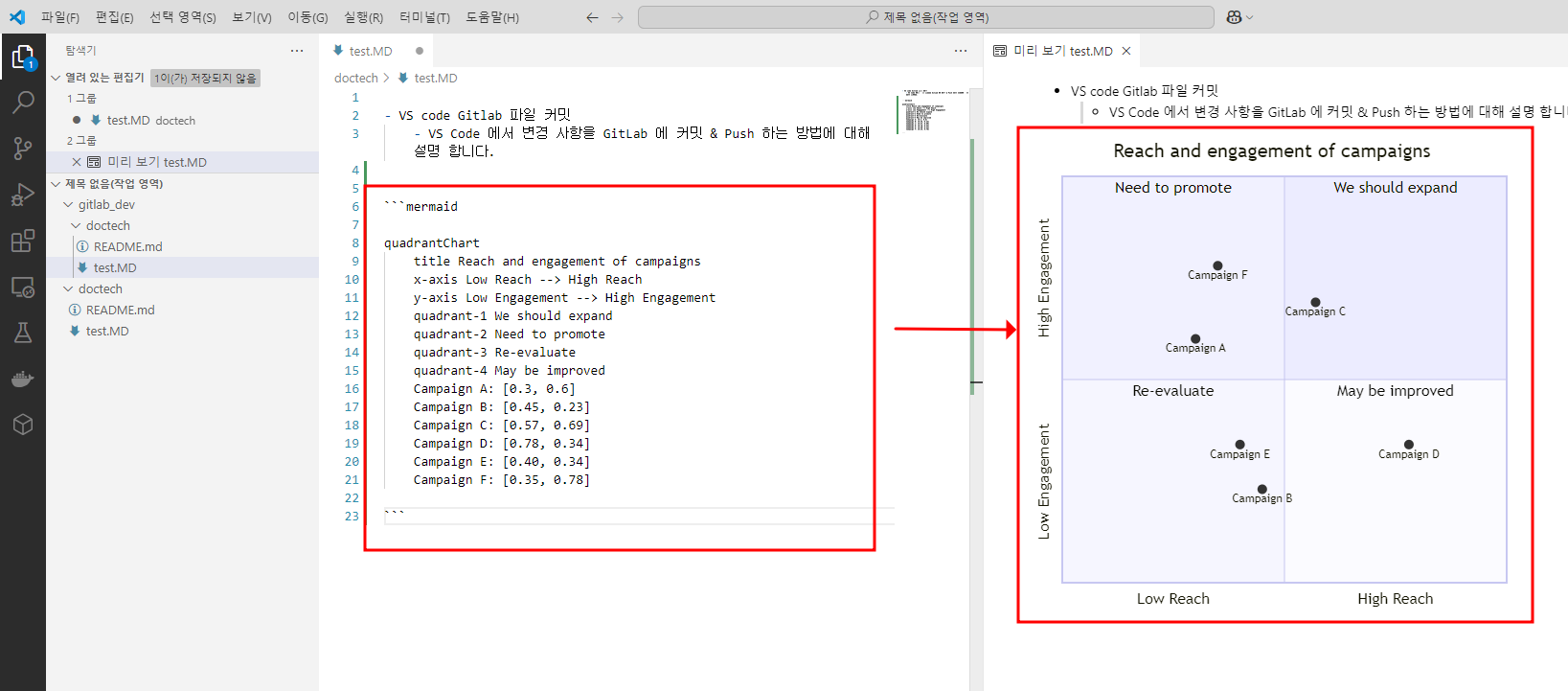This screenshot has width=1568, height=691.
Task: Open the cube icon in activity bar
Action: (23, 425)
